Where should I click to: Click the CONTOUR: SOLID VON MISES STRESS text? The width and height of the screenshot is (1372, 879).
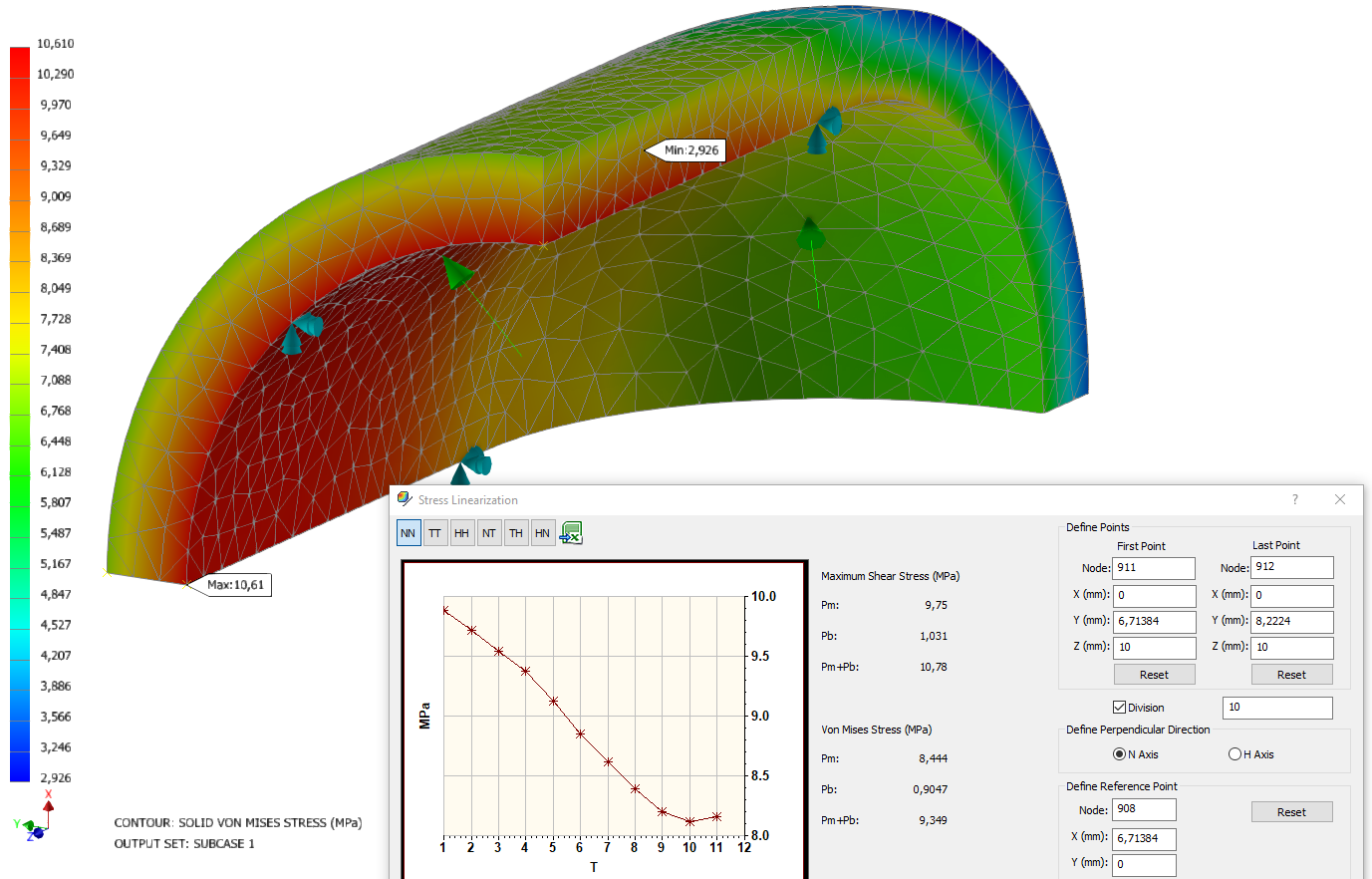pyautogui.click(x=238, y=823)
